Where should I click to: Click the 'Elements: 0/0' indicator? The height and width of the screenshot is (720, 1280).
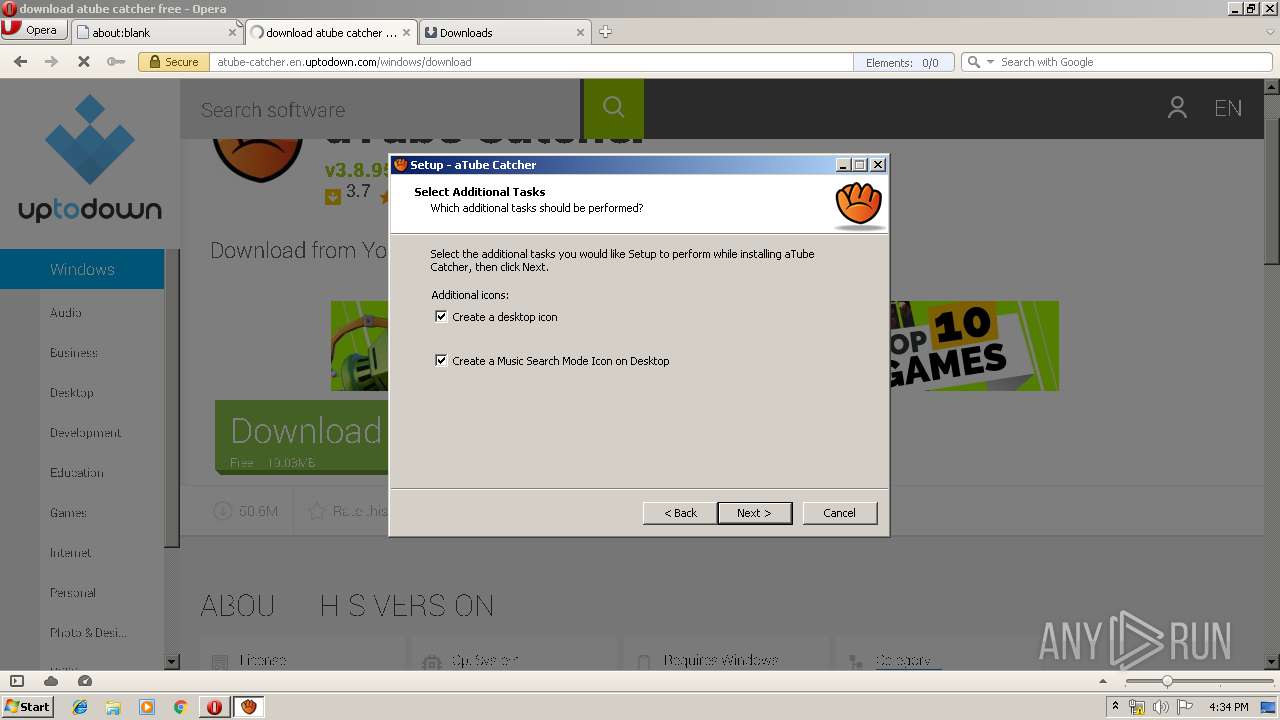902,62
